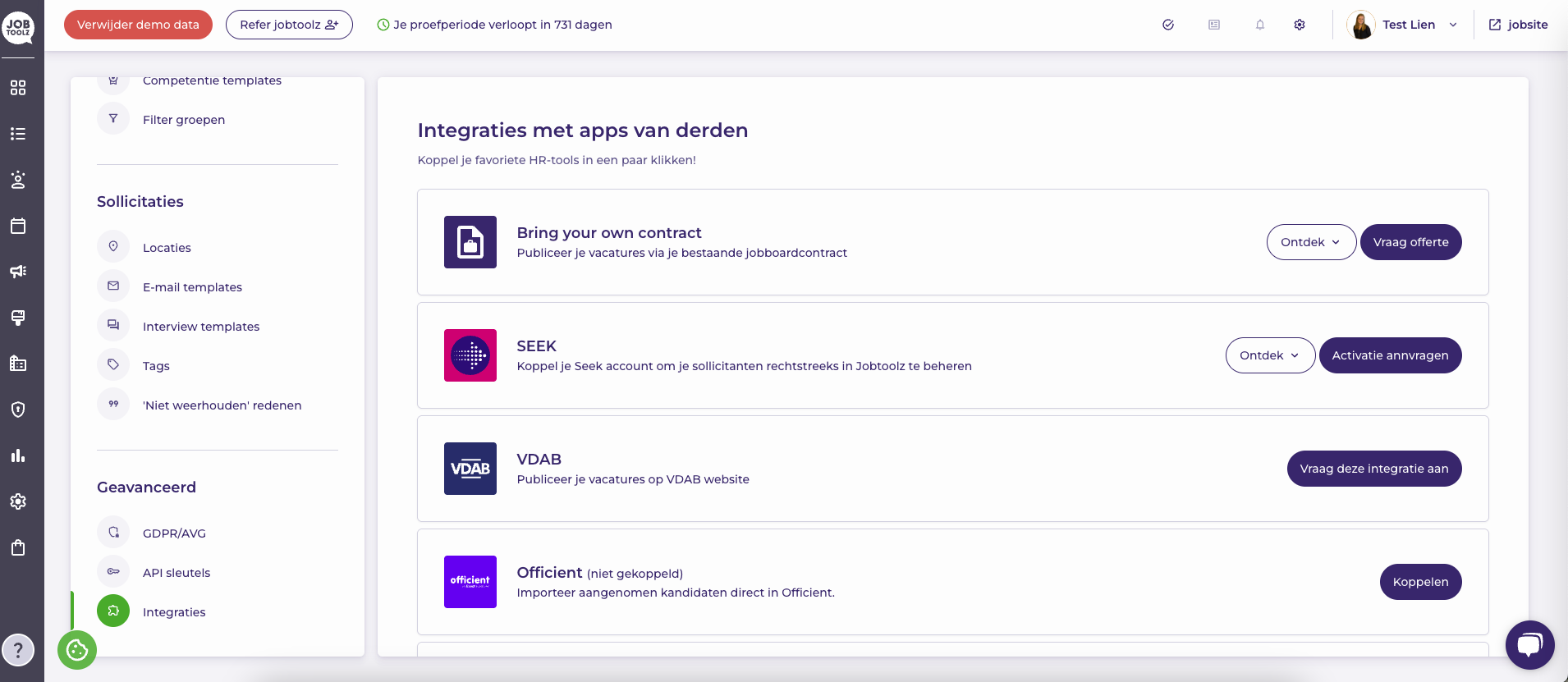This screenshot has width=1568, height=682.
Task: Click the Officient integration logo
Action: coord(470,582)
